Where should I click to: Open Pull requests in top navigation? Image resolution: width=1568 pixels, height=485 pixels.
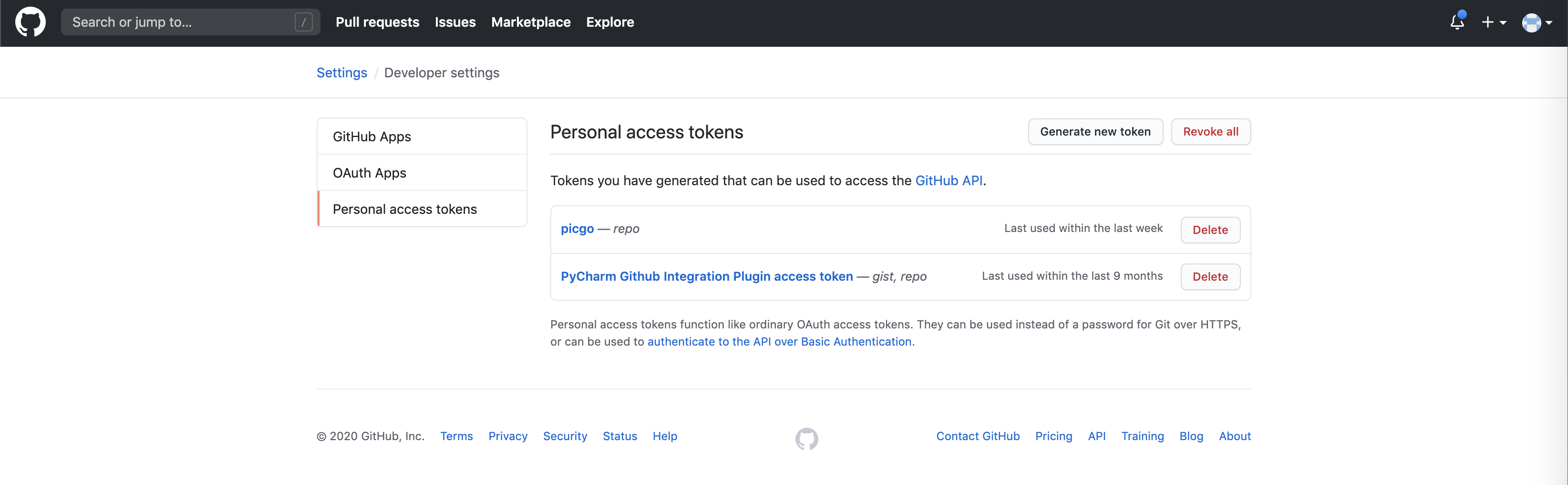click(377, 22)
